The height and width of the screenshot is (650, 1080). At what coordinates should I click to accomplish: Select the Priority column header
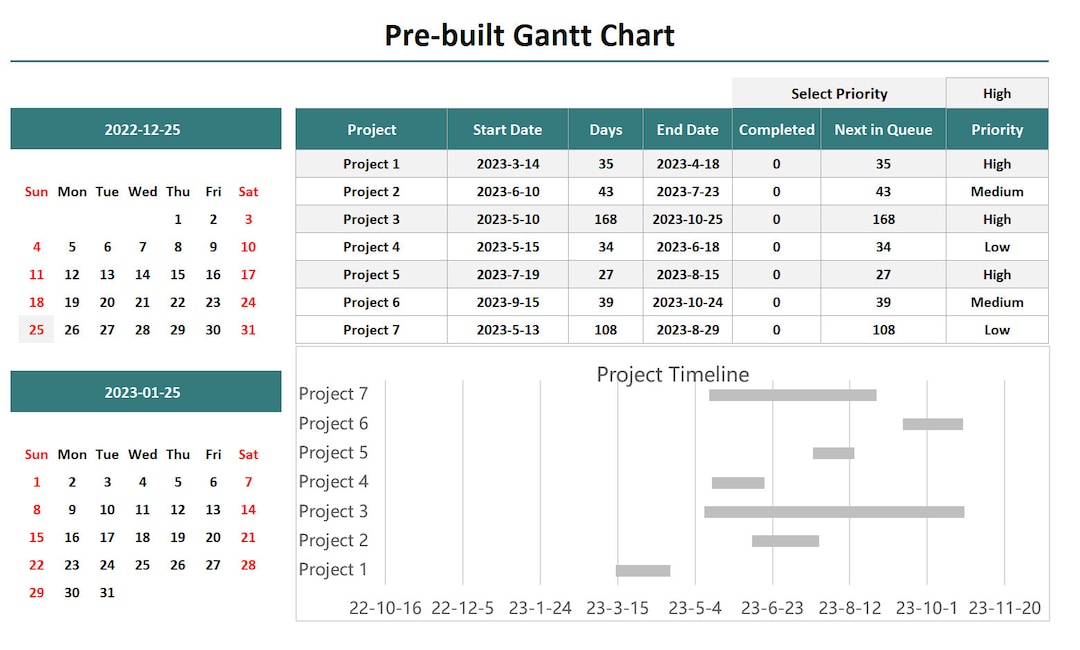pyautogui.click(x=996, y=129)
